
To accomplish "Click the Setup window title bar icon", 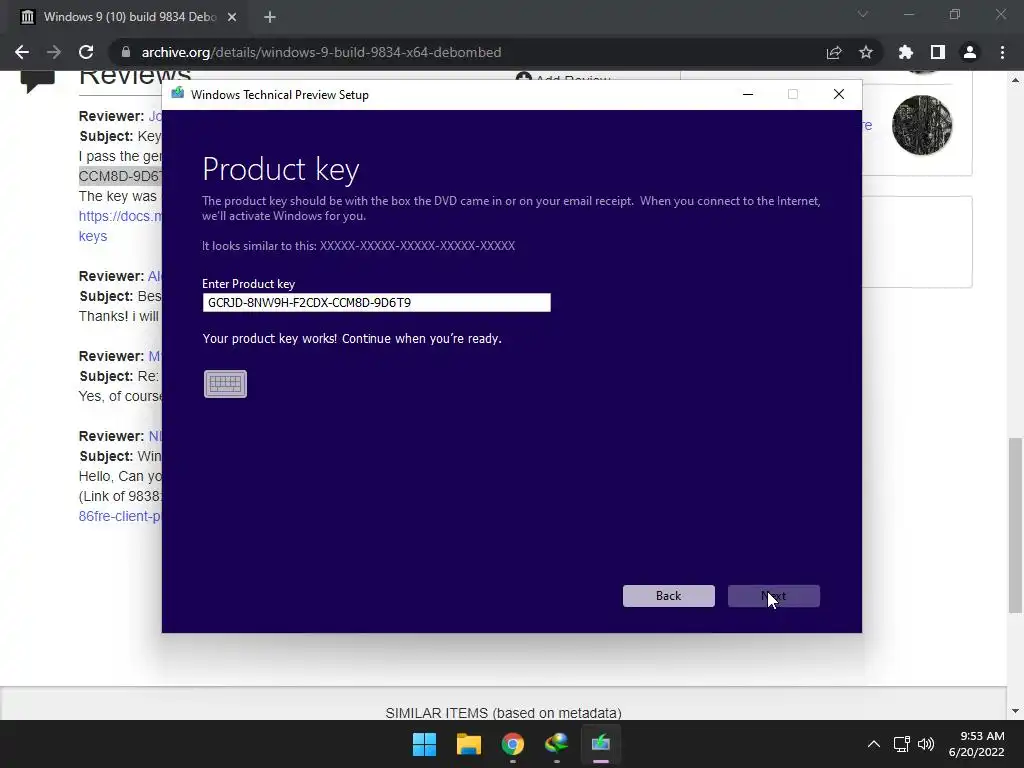I will pos(178,94).
